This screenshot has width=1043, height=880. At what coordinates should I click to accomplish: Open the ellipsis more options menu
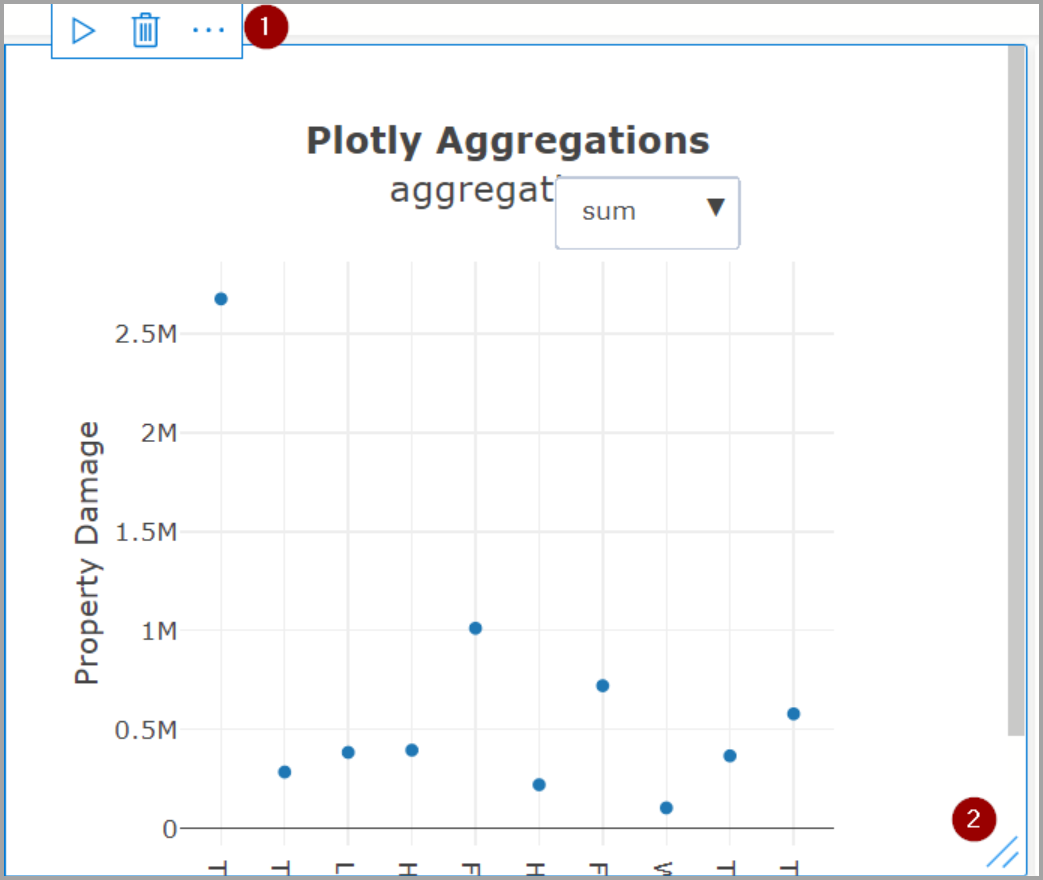208,30
